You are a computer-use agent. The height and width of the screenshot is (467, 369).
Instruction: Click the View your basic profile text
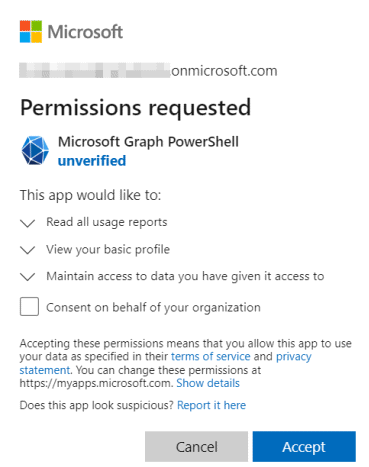click(108, 249)
